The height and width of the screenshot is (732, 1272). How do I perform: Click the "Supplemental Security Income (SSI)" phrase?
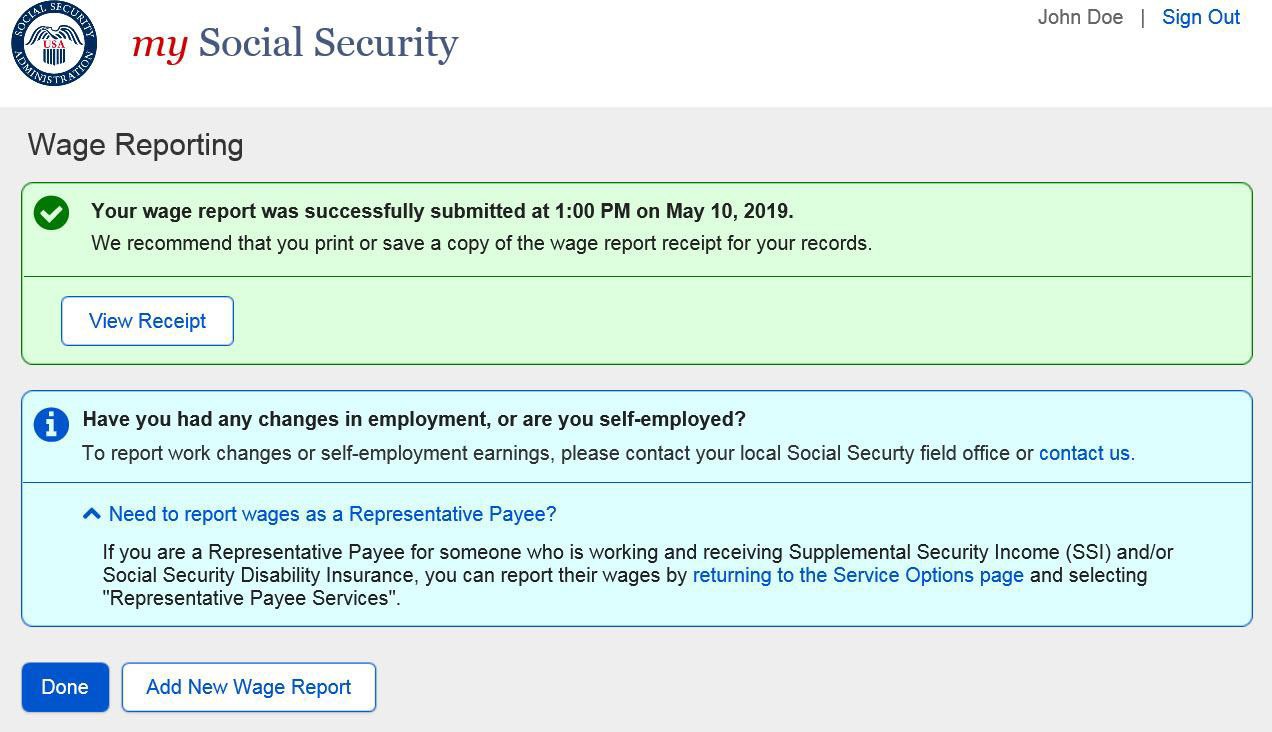tap(949, 552)
